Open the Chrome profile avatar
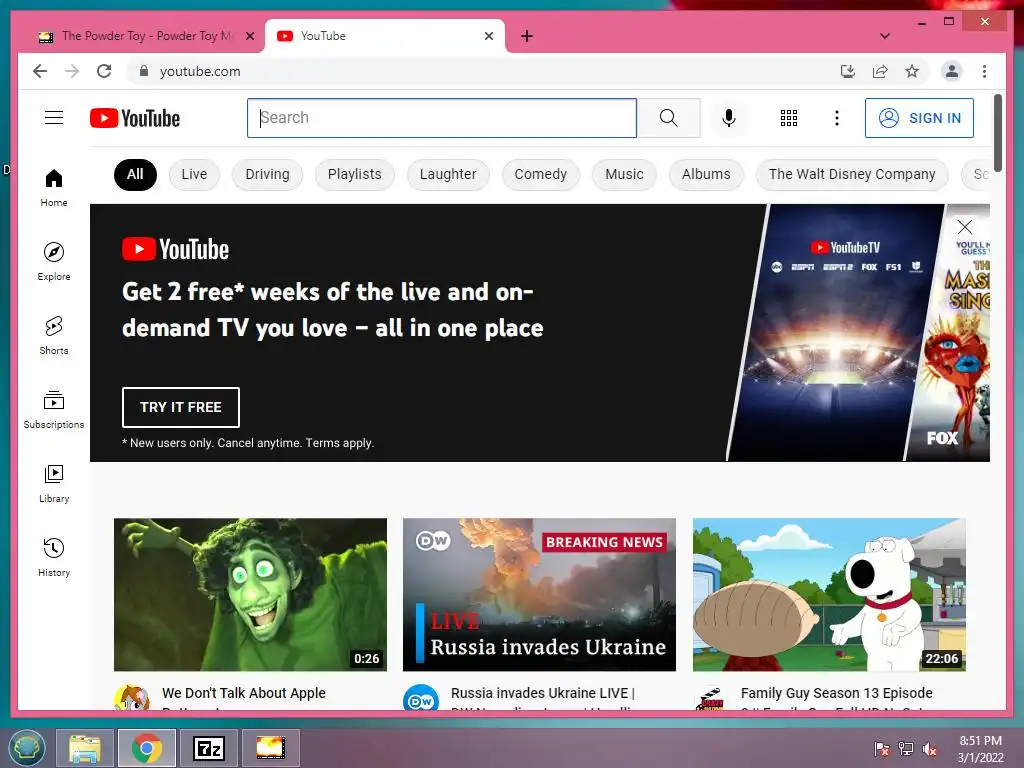The height and width of the screenshot is (768, 1024). [x=952, y=71]
